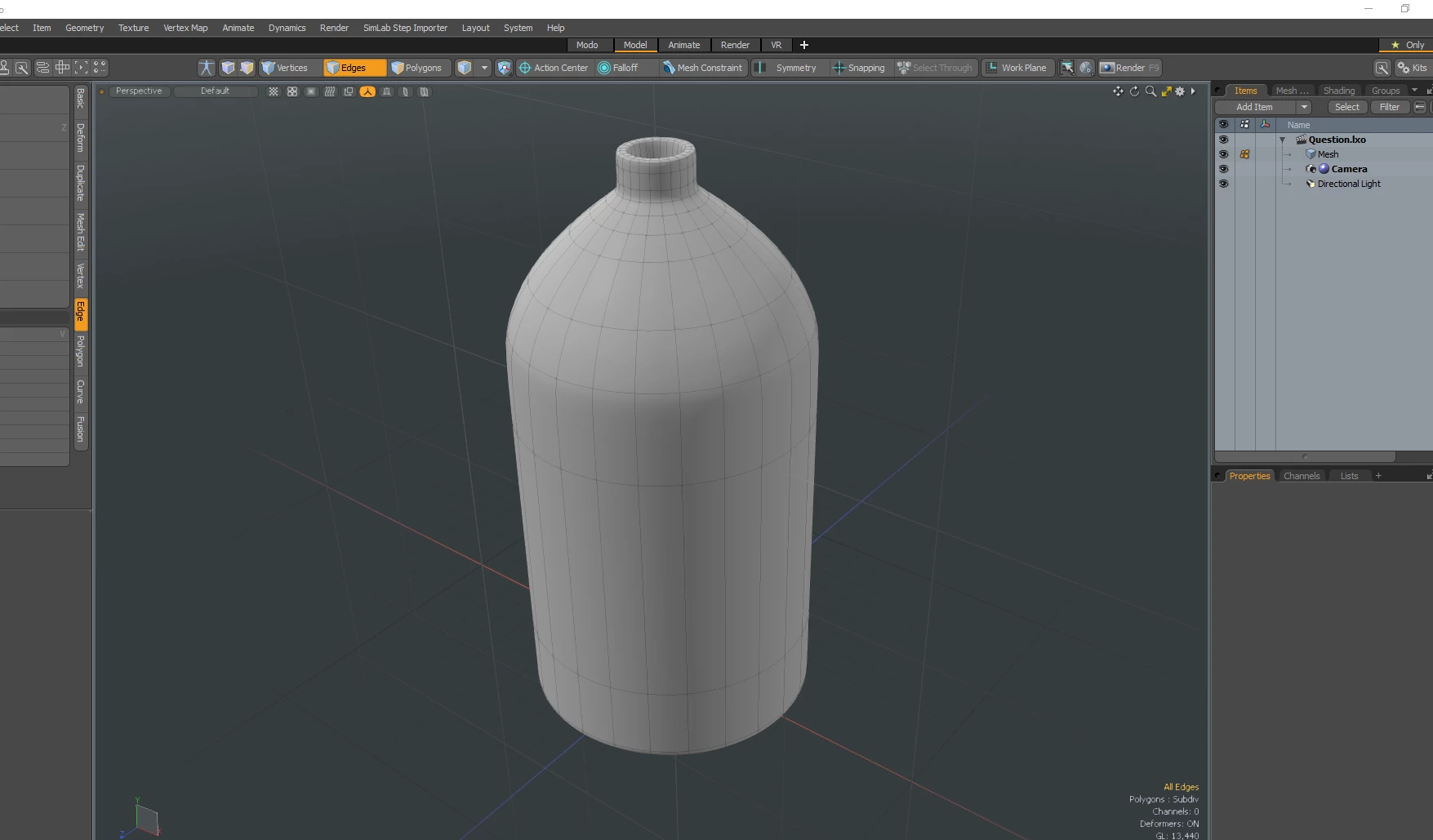
Task: Open Mesh Constraint options
Action: point(703,68)
